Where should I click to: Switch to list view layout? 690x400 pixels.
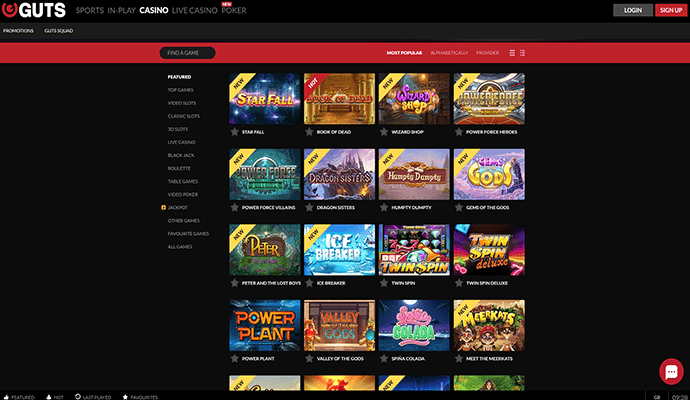coord(523,52)
